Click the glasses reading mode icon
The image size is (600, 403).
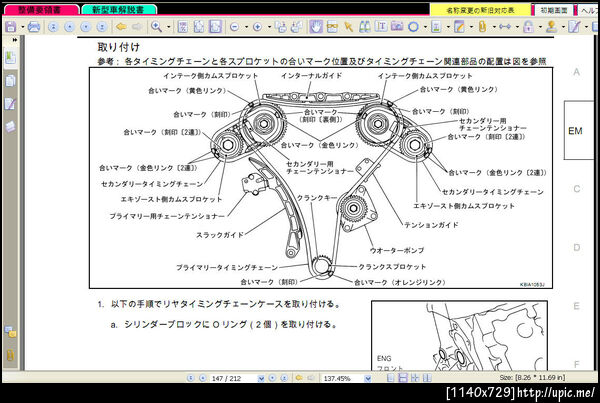(332, 27)
